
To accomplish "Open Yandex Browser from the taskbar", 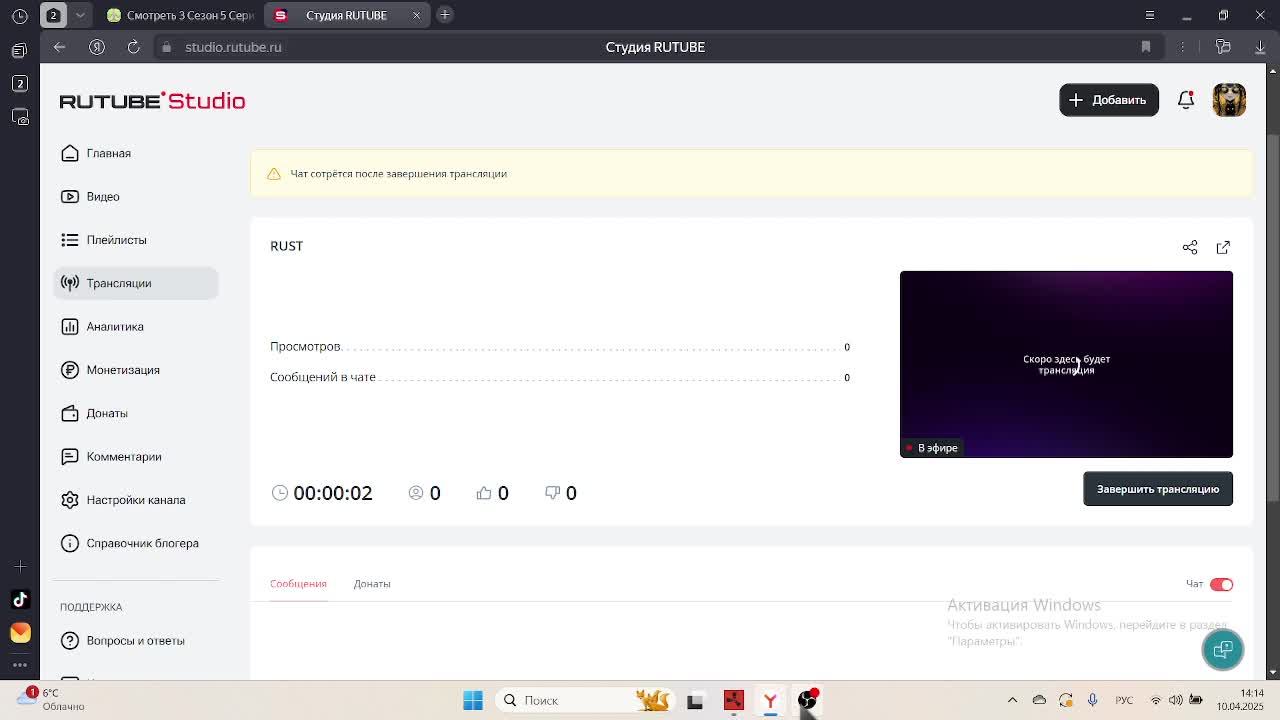I will coord(770,700).
